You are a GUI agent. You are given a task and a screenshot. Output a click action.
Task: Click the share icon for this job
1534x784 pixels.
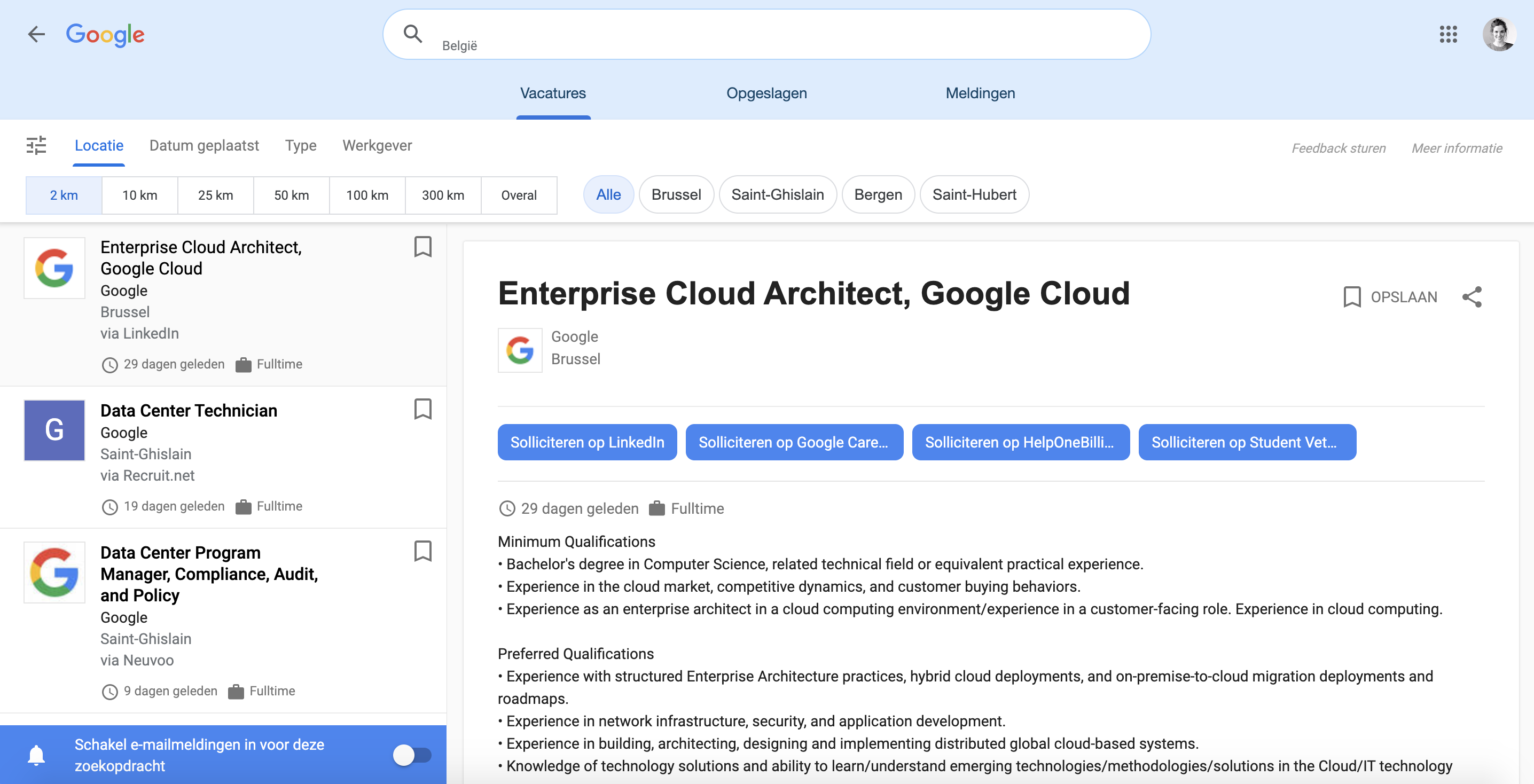coord(1472,296)
